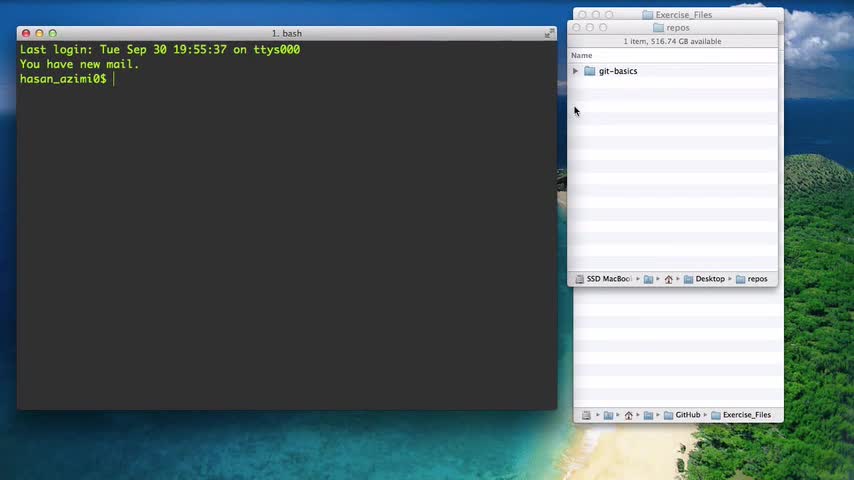Click the Desktop folder in repos path bar

[x=704, y=279]
